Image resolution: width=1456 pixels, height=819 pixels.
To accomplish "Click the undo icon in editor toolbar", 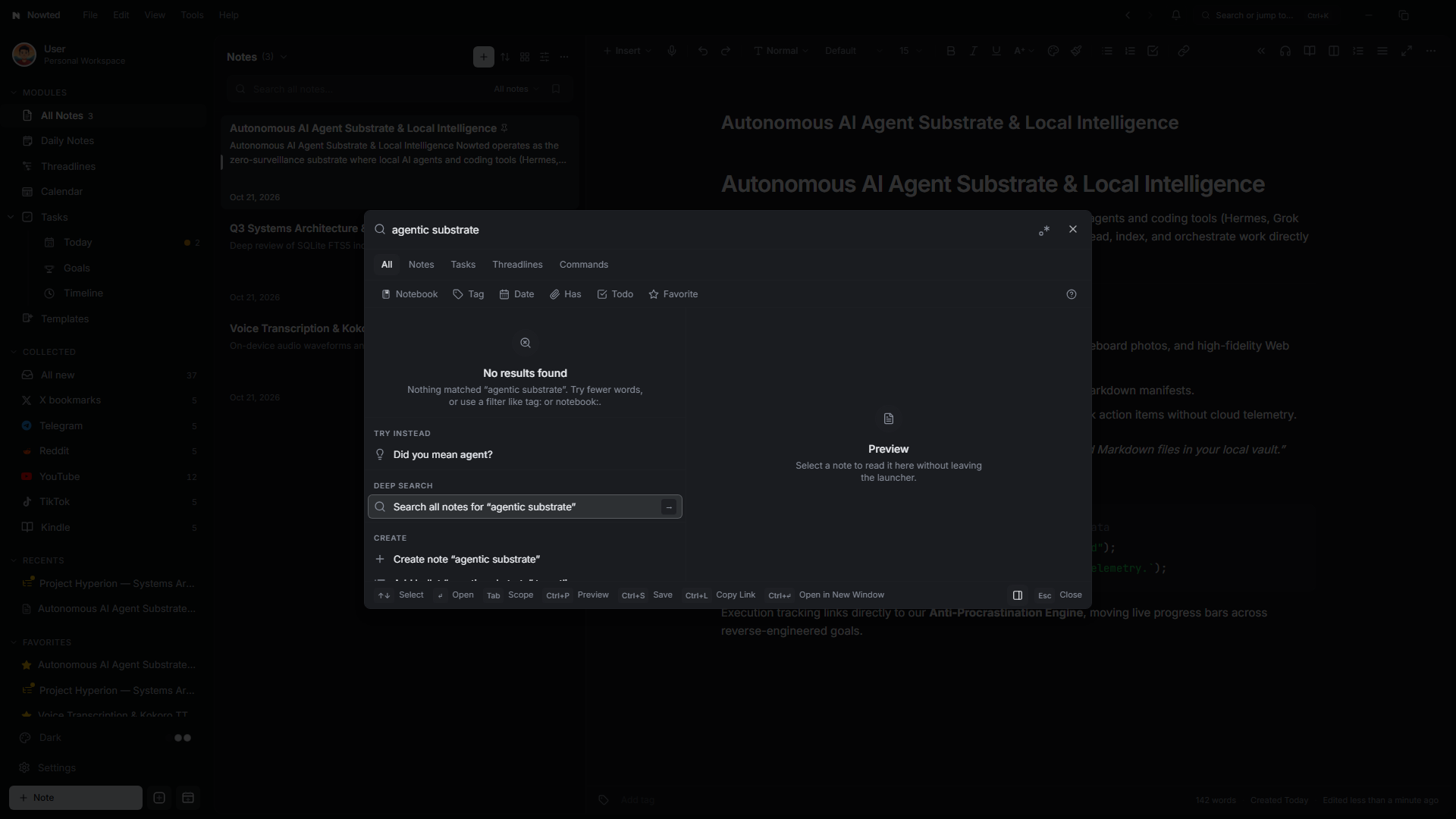I will pos(703,51).
